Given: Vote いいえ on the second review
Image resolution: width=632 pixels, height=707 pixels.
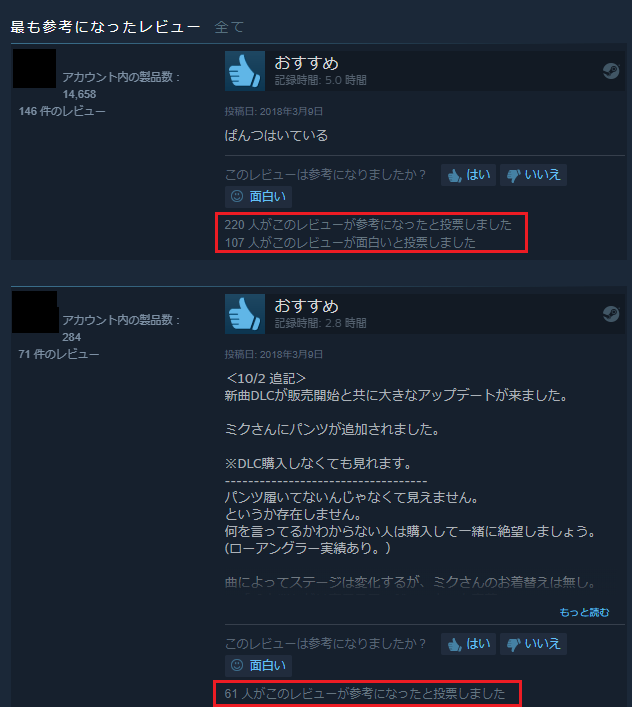Looking at the screenshot, I should pyautogui.click(x=533, y=644).
